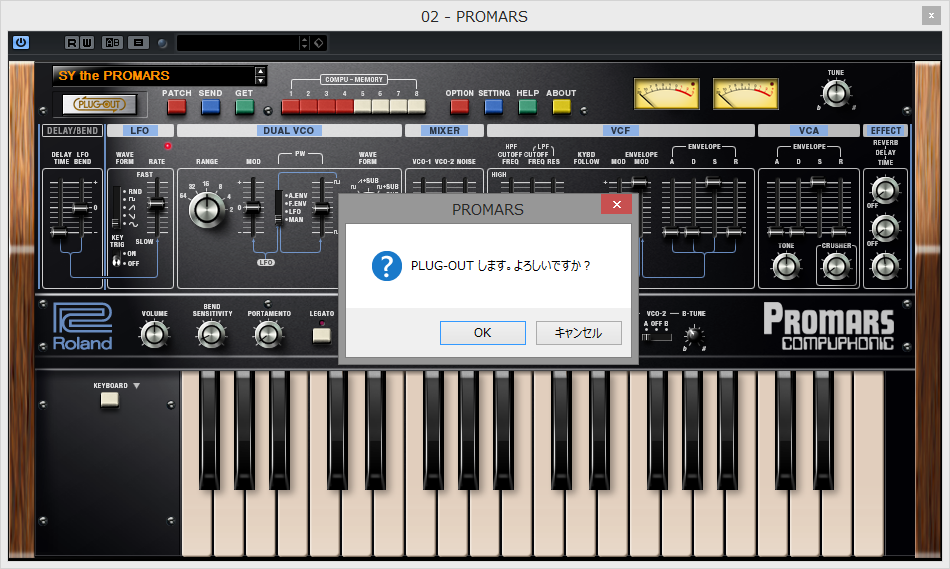Screen dimensions: 950x569
Task: Click the pulse width PW slider handle
Action: click(x=321, y=208)
